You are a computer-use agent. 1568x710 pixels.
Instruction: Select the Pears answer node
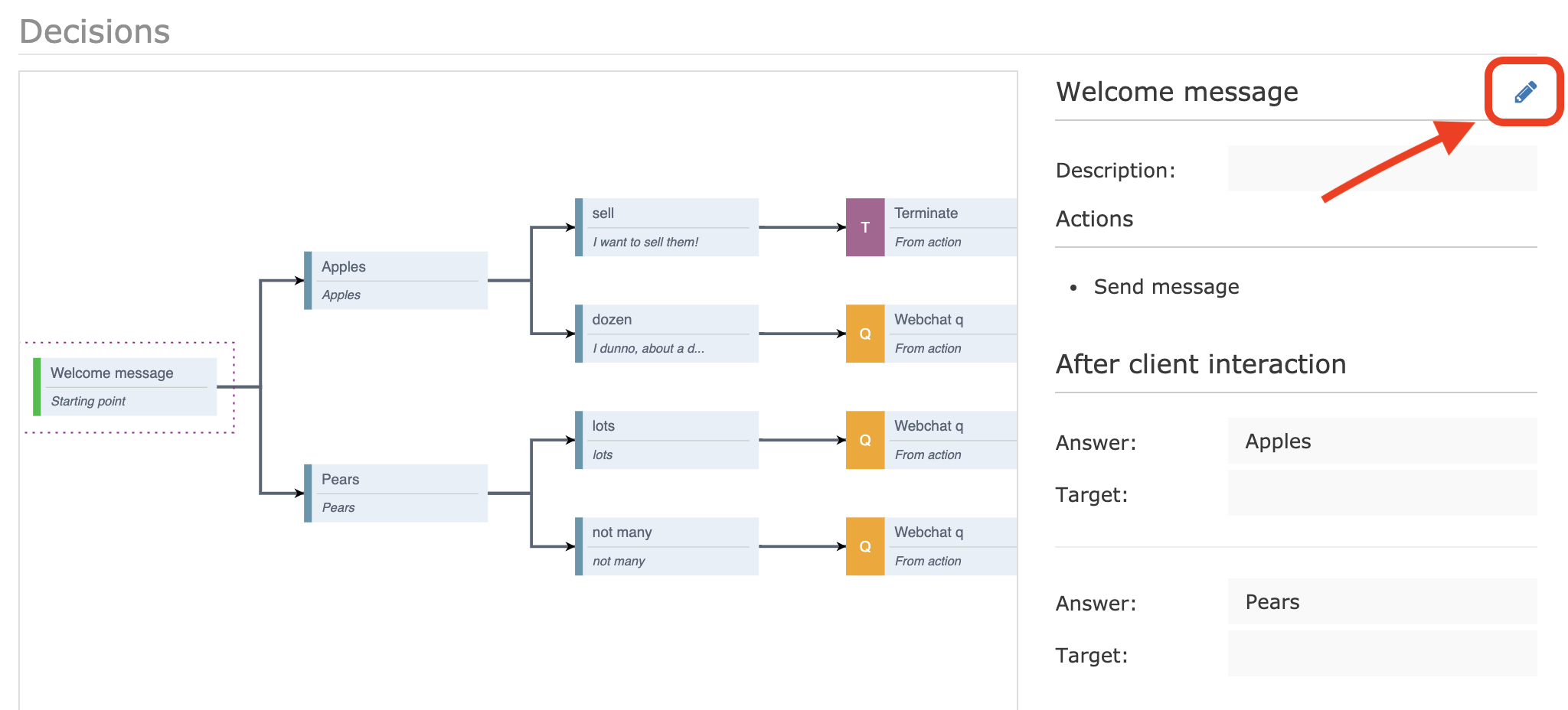pos(394,493)
